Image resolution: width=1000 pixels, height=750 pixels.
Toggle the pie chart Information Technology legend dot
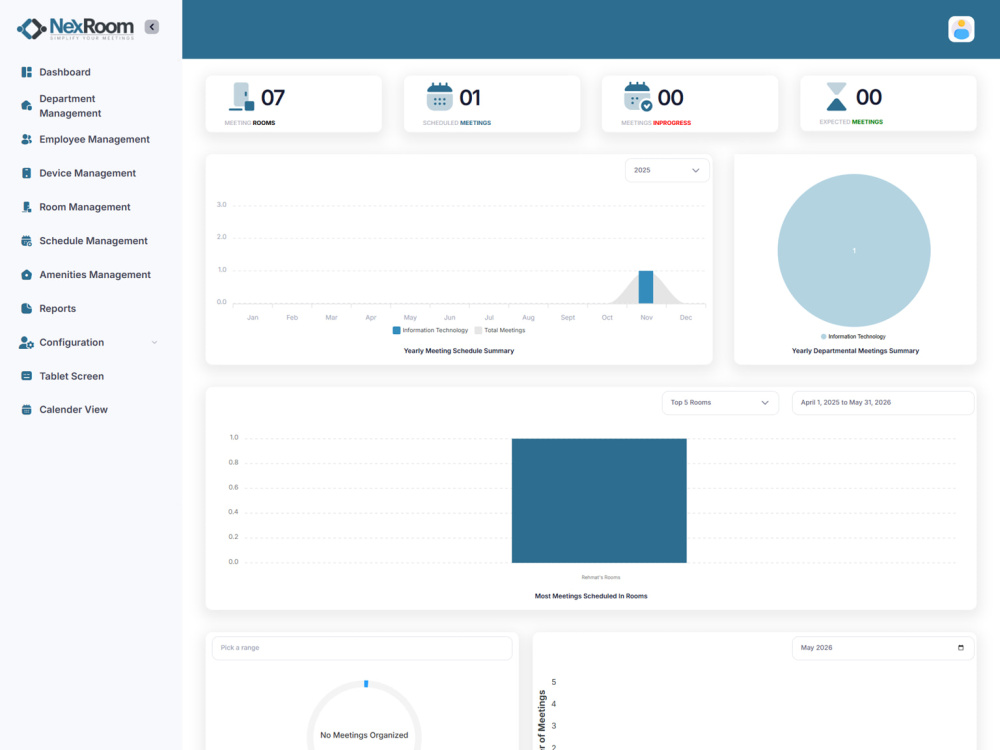[823, 336]
